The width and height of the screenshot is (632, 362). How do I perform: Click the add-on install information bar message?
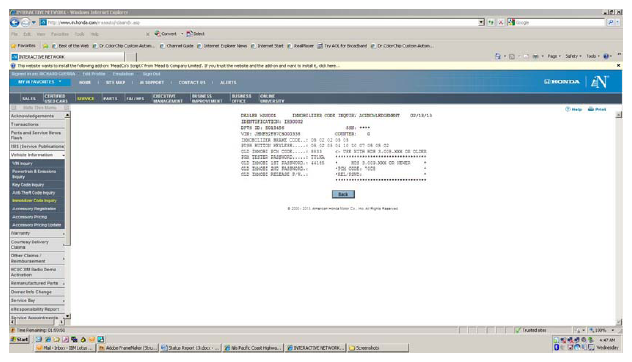(178, 65)
